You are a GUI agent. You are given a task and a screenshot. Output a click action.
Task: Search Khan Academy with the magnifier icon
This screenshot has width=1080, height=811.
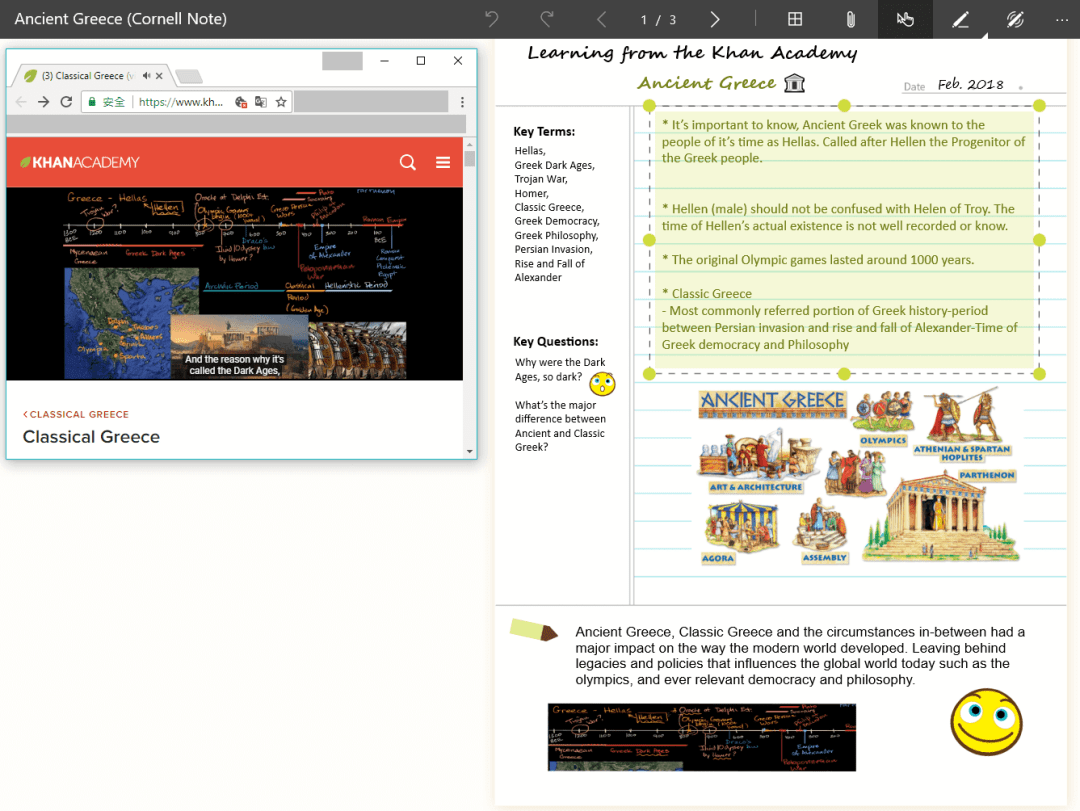(x=408, y=162)
